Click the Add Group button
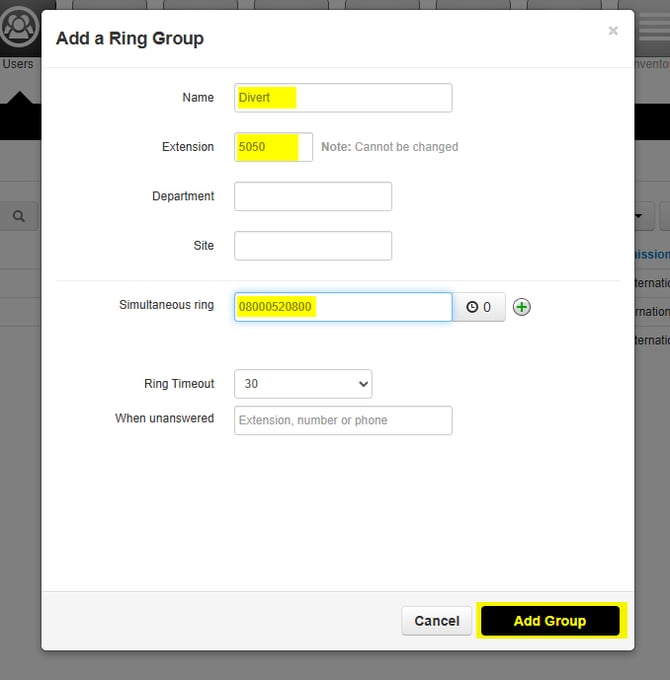This screenshot has width=670, height=680. [x=550, y=621]
